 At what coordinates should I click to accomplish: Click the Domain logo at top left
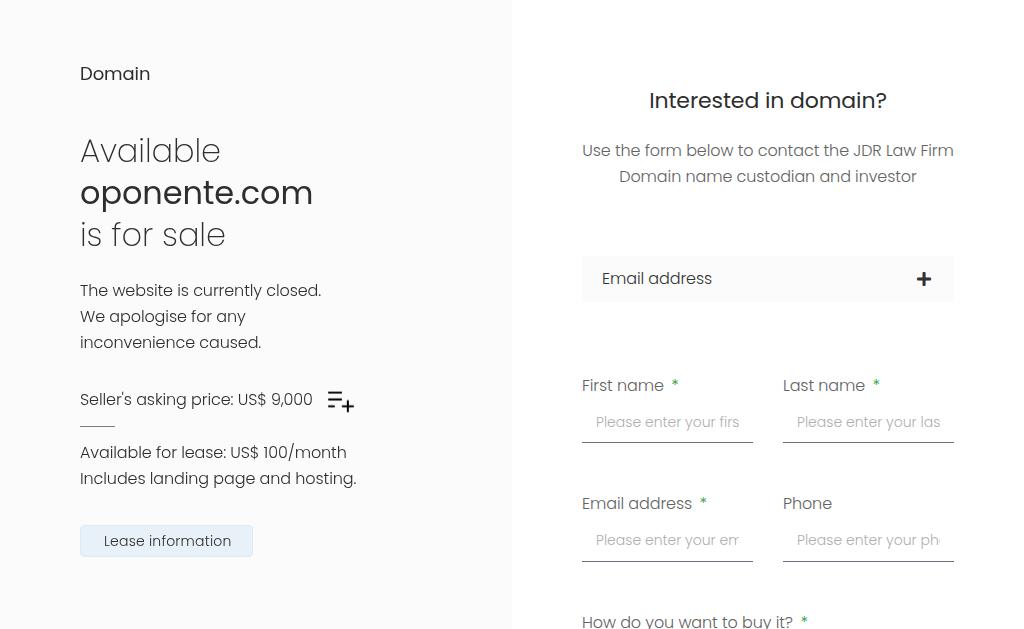coord(115,74)
